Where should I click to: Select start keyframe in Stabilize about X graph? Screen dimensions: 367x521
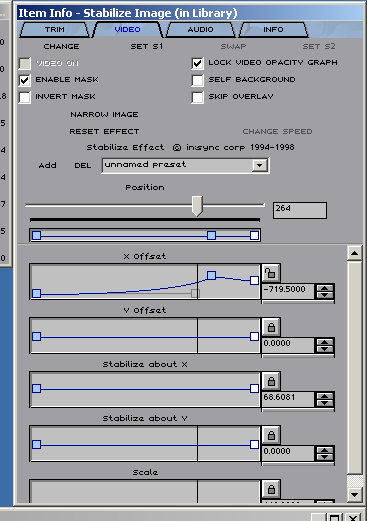click(37, 389)
